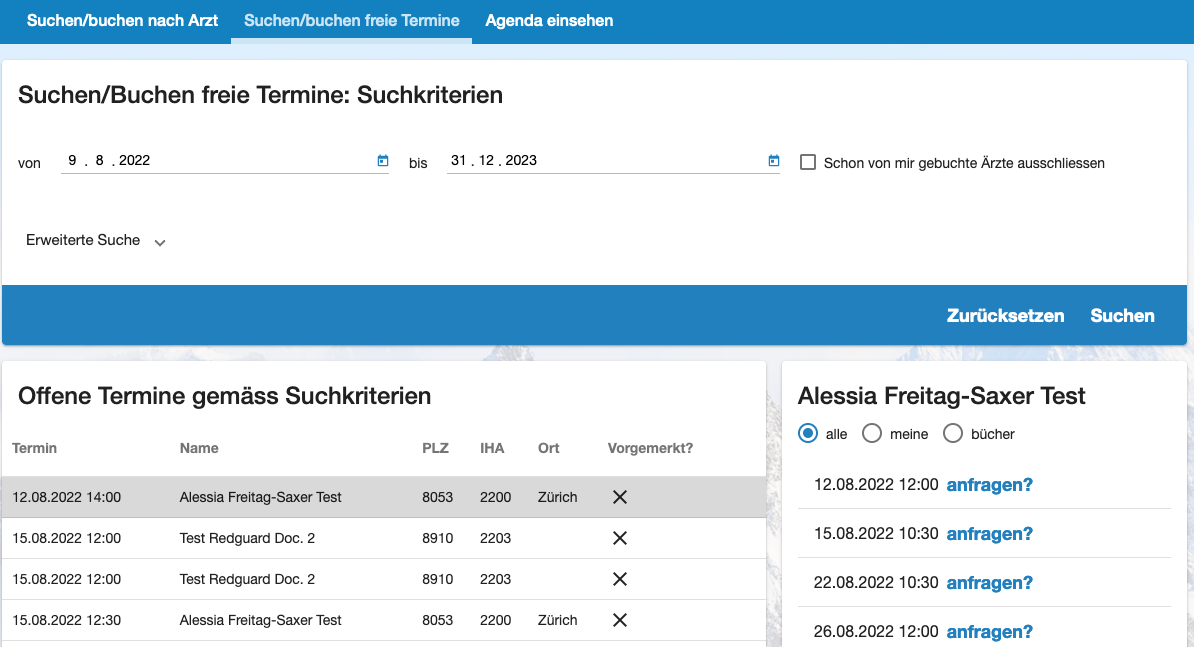
Task: Click the X mark for the 12.08.2022 14:00 appointment
Action: [x=619, y=496]
